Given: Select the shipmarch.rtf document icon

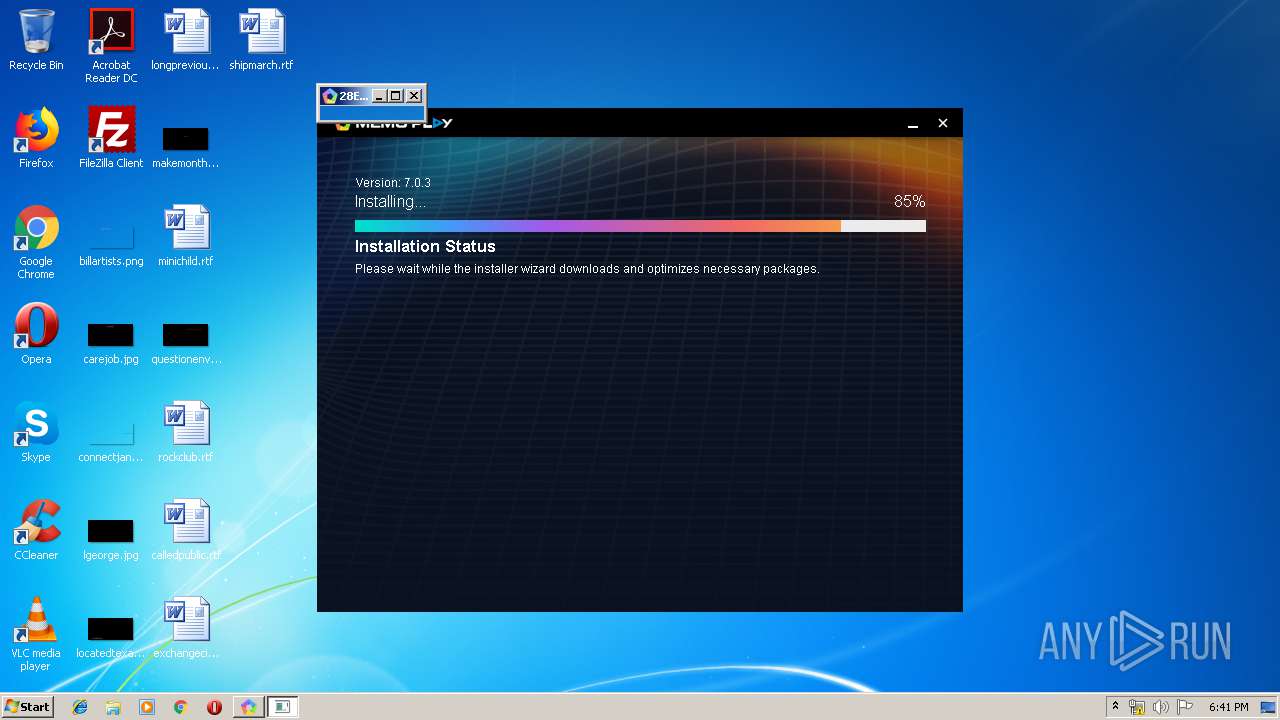Looking at the screenshot, I should (x=261, y=40).
